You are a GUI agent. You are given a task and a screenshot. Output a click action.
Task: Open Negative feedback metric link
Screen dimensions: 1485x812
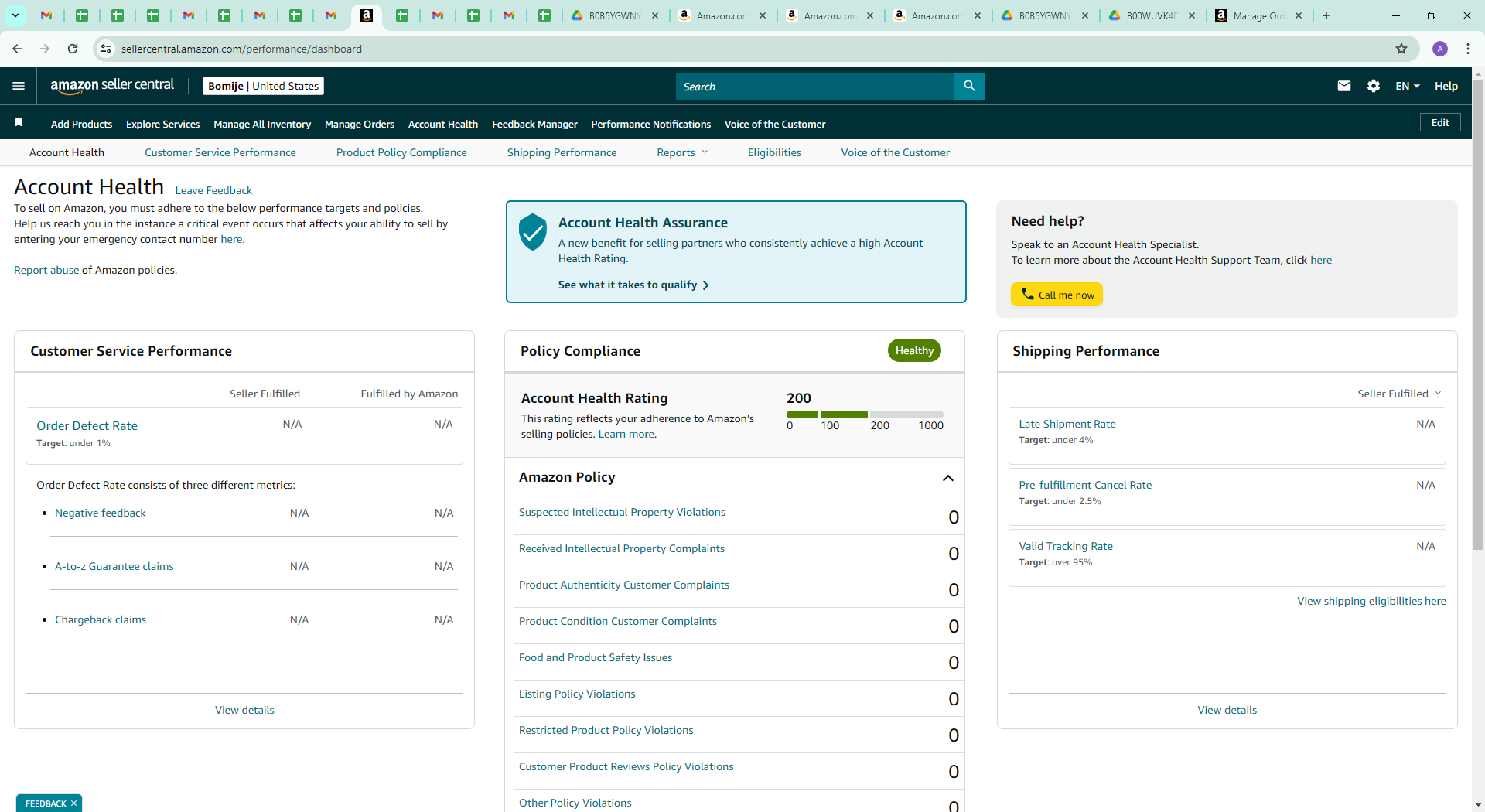pos(100,513)
